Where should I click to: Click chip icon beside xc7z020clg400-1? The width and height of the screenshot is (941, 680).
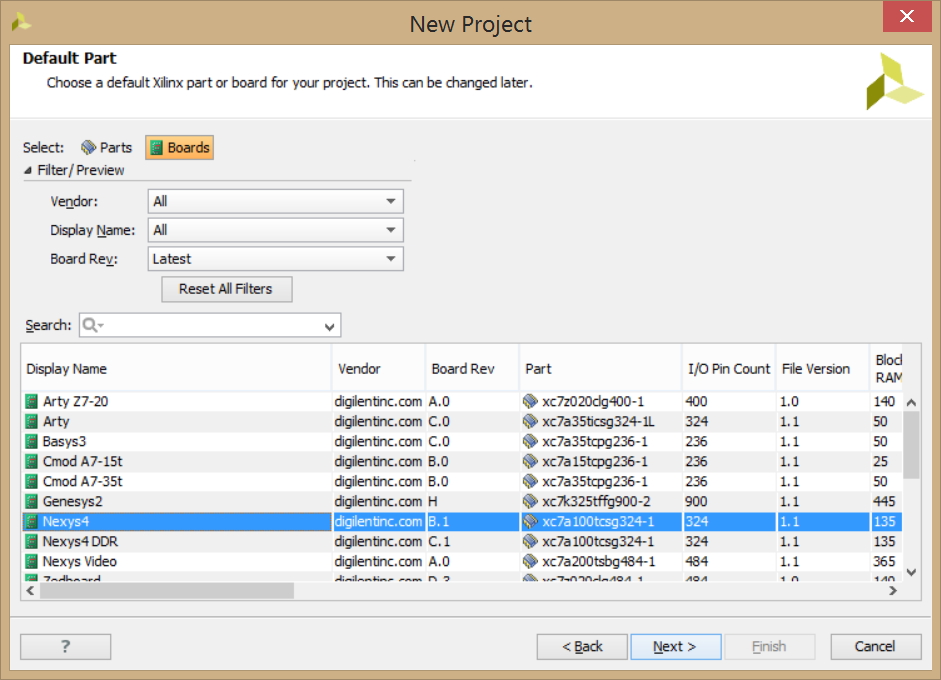click(x=530, y=401)
